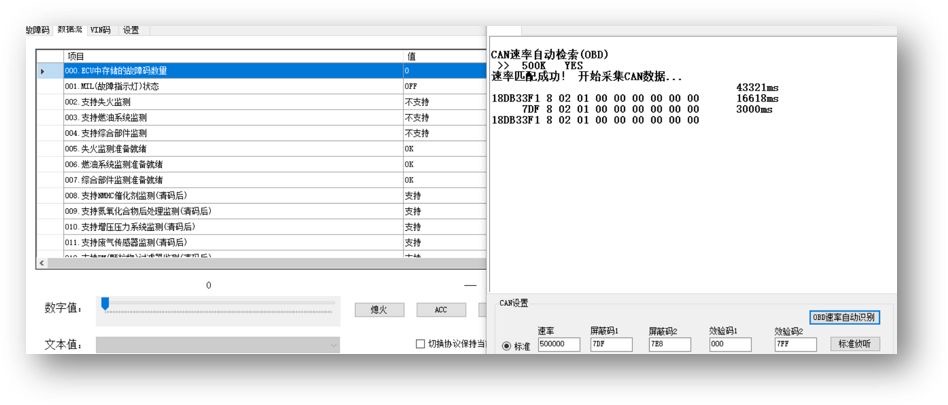
Task: Open the VIN码 tab
Action: coord(100,30)
